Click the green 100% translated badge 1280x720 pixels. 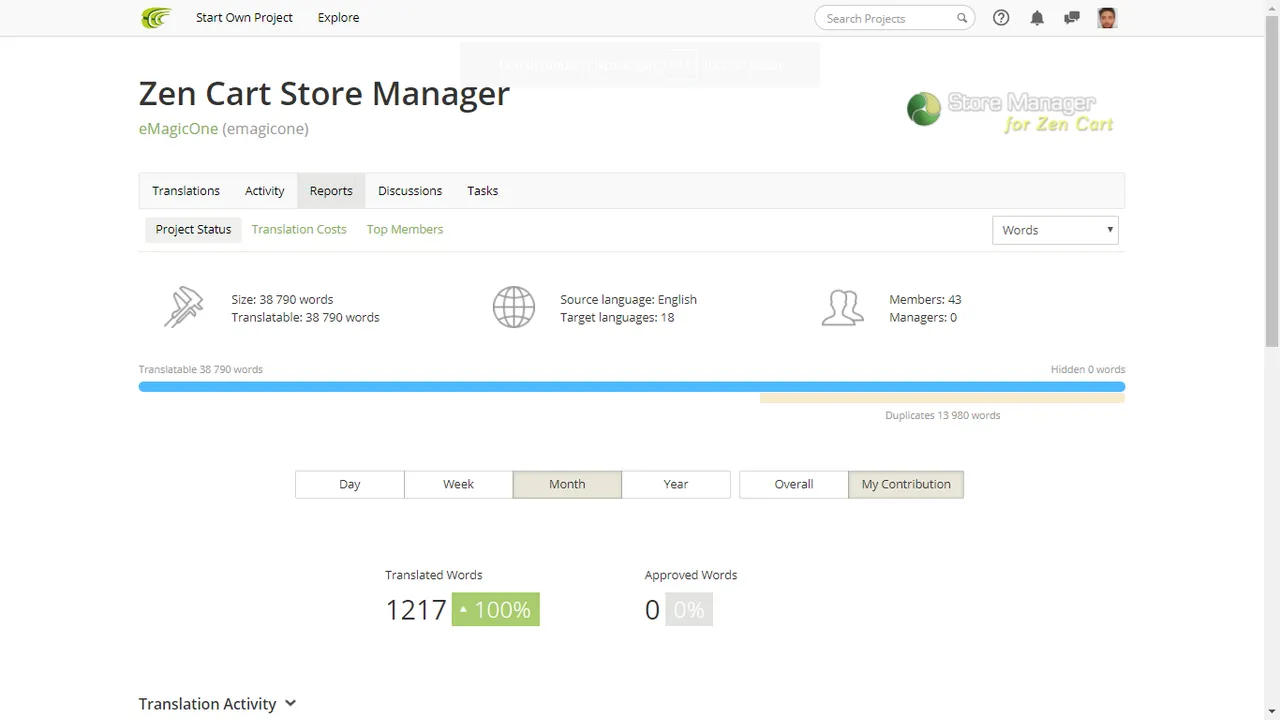(x=496, y=610)
